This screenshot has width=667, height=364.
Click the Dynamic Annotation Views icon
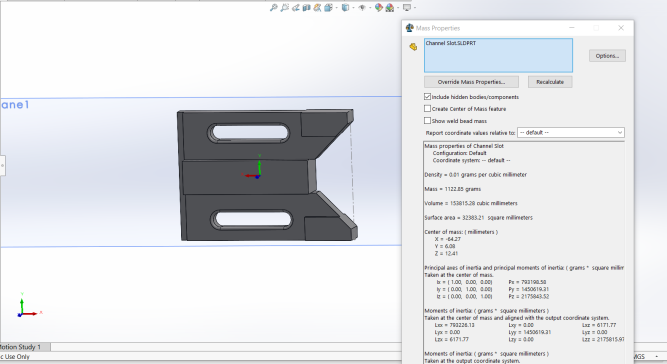[x=317, y=8]
